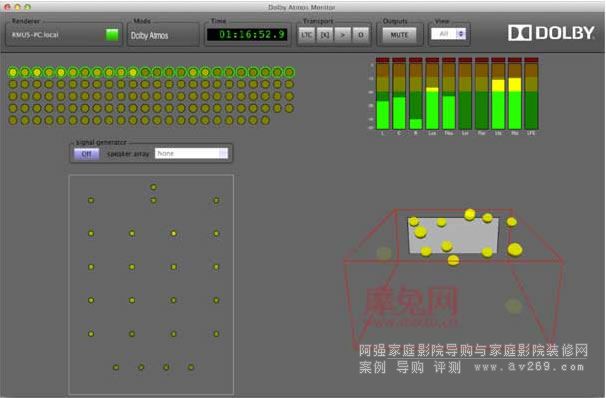Click the rewind-to-start [K] transport button
606x398 pixels.
(x=325, y=35)
